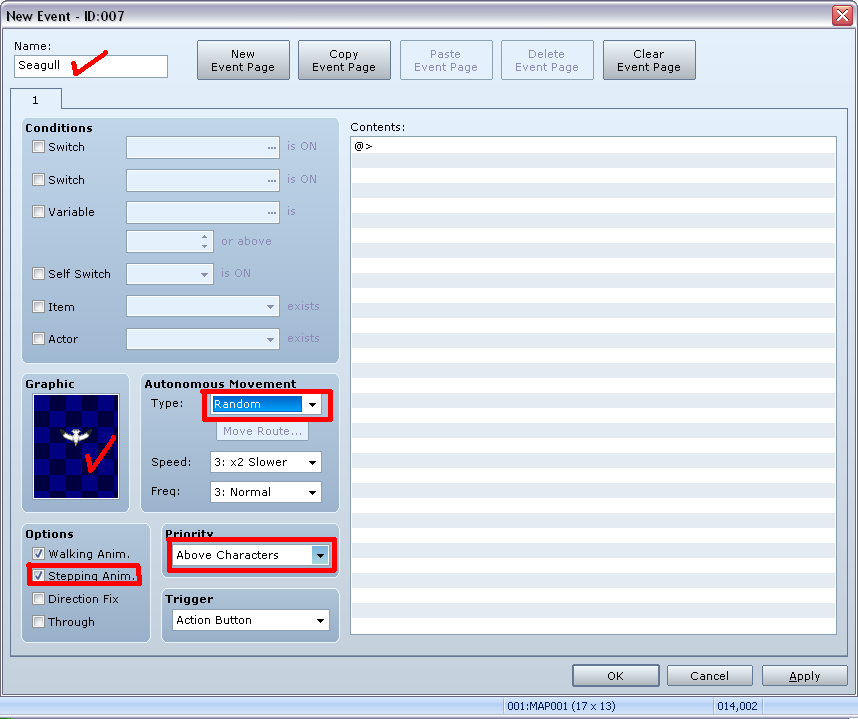The width and height of the screenshot is (858, 719).
Task: Uncheck the Stepping Anim. option
Action: click(38, 576)
